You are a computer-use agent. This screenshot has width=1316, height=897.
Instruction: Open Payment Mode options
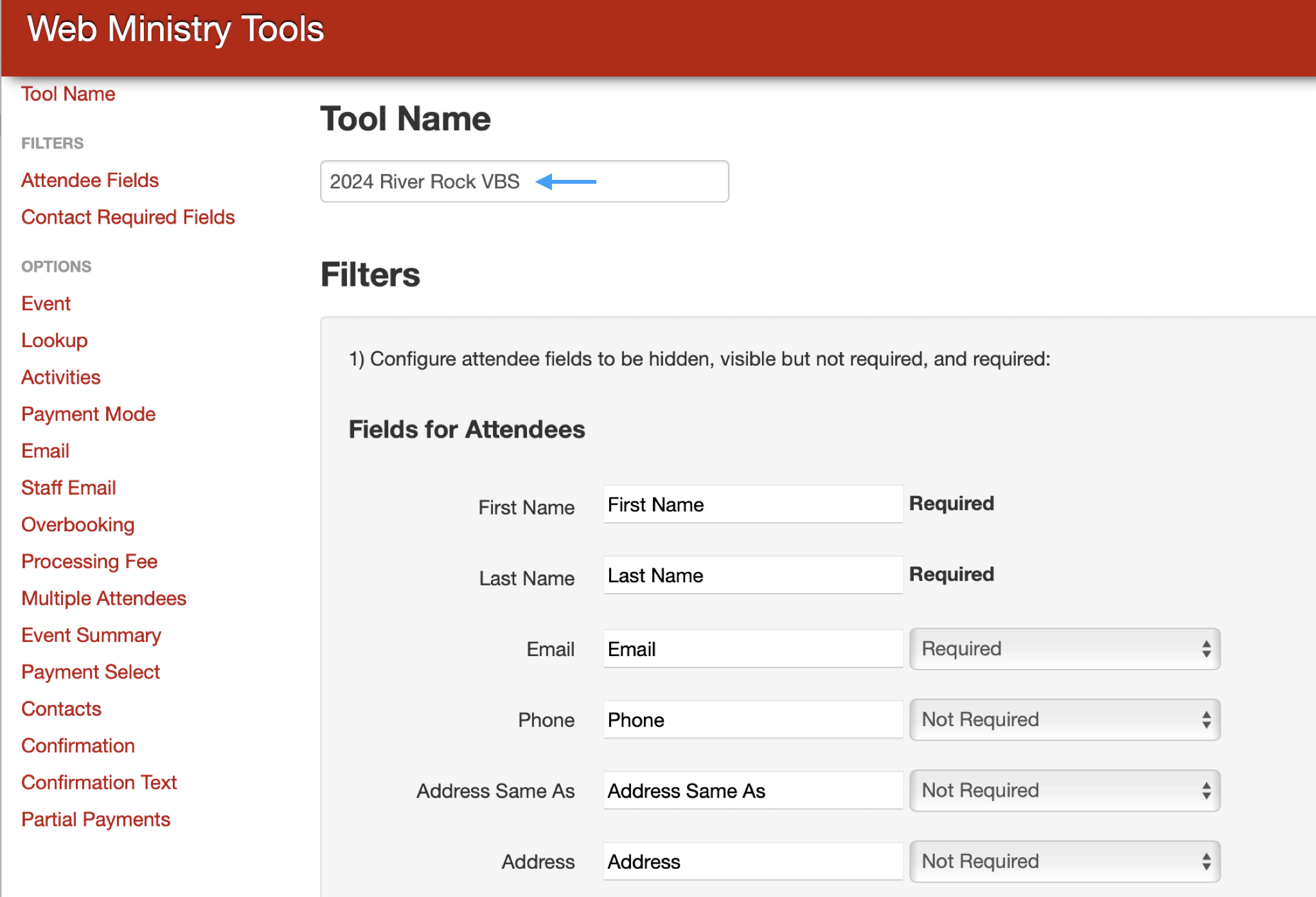tap(88, 414)
